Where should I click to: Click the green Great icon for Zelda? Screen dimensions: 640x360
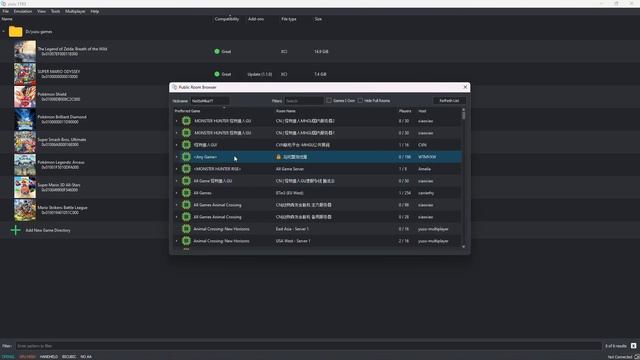pos(217,51)
